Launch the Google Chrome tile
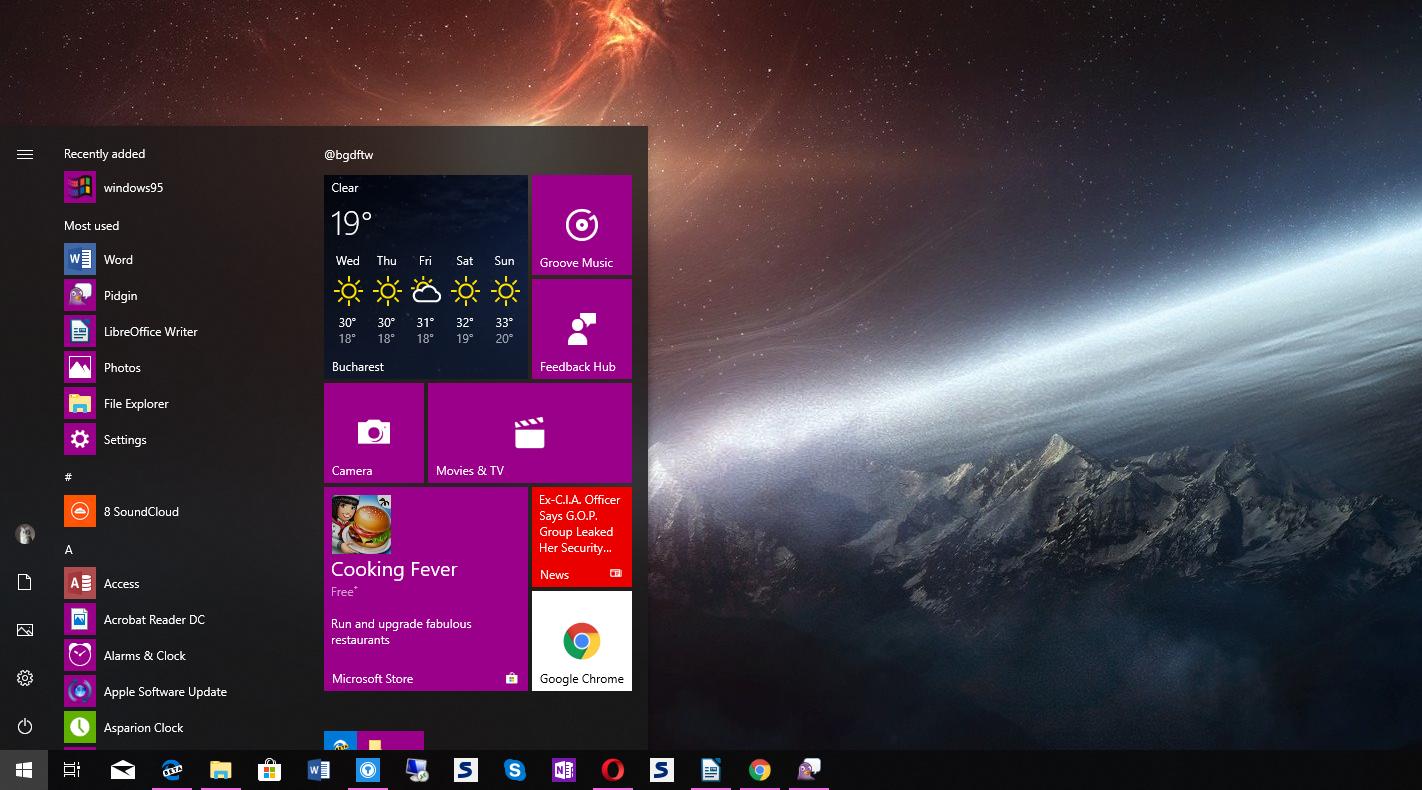 click(x=582, y=641)
